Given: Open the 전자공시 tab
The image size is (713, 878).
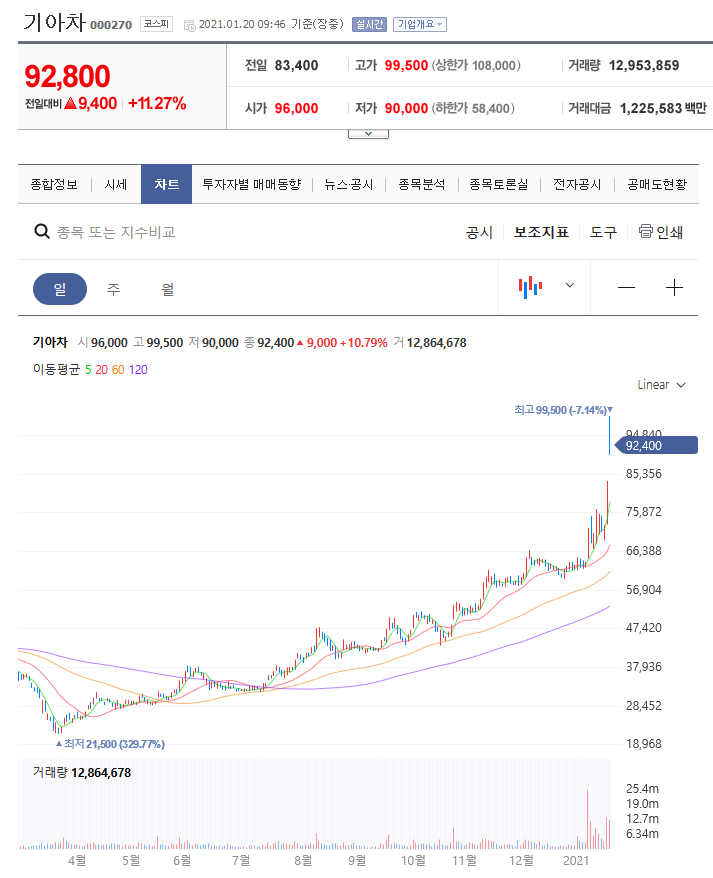Looking at the screenshot, I should tap(577, 184).
